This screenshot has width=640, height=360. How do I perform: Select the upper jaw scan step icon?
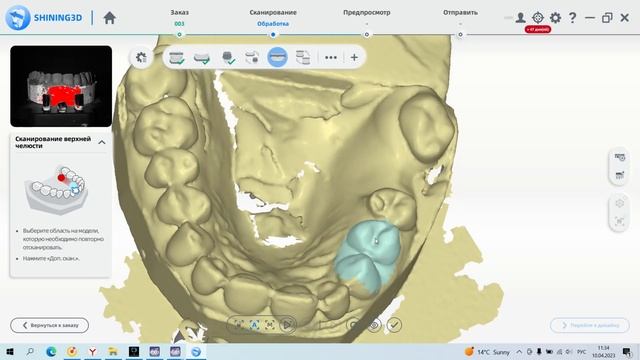[176, 58]
